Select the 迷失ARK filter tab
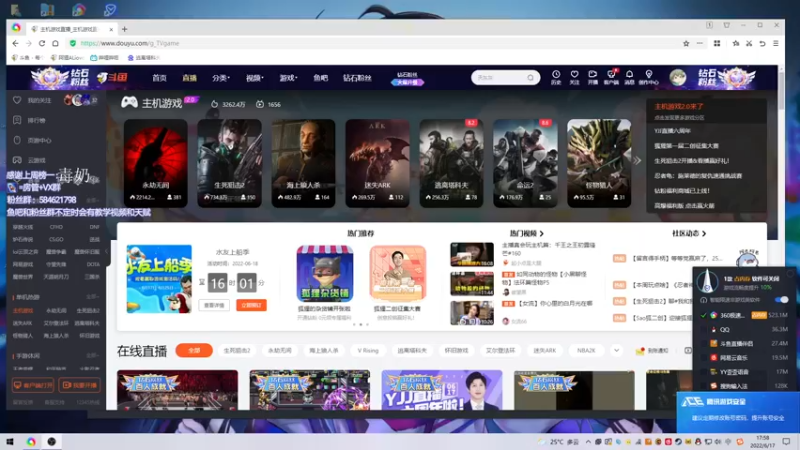 tap(544, 351)
